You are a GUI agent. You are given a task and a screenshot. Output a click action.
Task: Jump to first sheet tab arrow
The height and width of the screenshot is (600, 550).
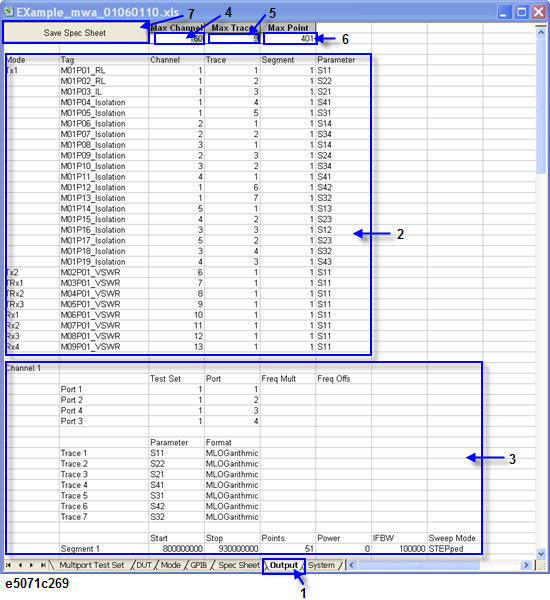pyautogui.click(x=9, y=565)
